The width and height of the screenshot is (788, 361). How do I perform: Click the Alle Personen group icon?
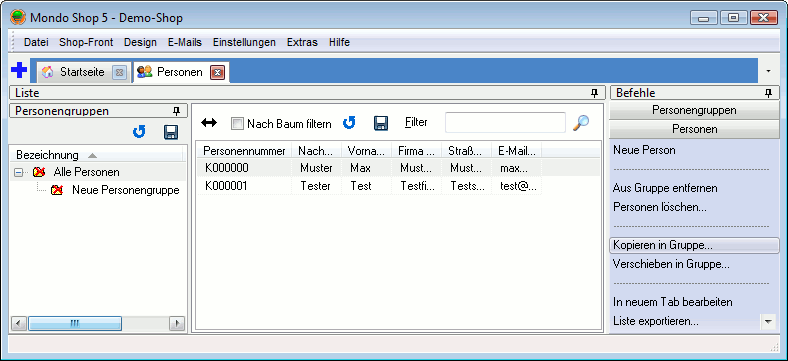39,172
